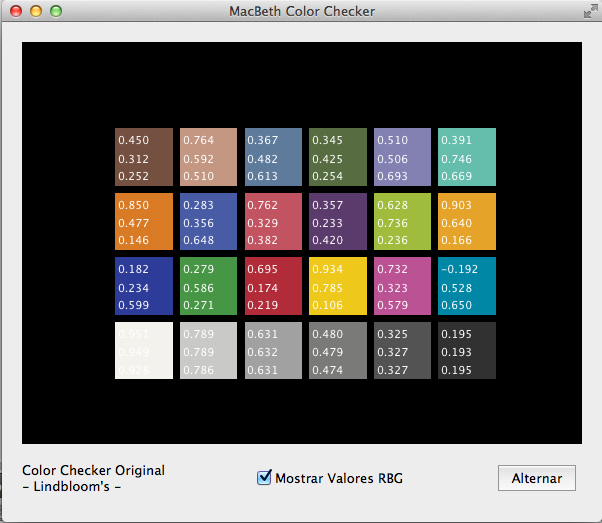Select the white swatch starting with 0.951
602x523 pixels.
pyautogui.click(x=144, y=351)
